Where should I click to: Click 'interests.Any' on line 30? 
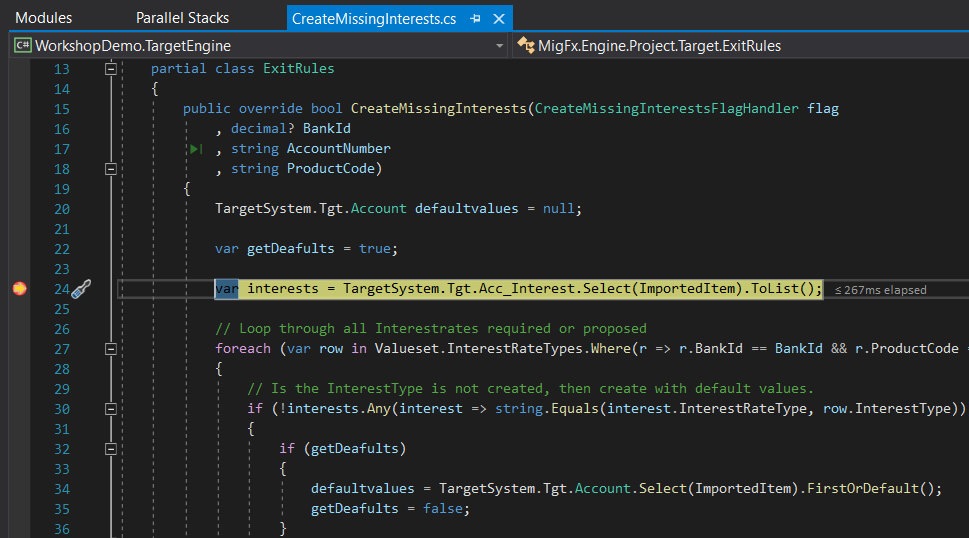pyautogui.click(x=339, y=409)
